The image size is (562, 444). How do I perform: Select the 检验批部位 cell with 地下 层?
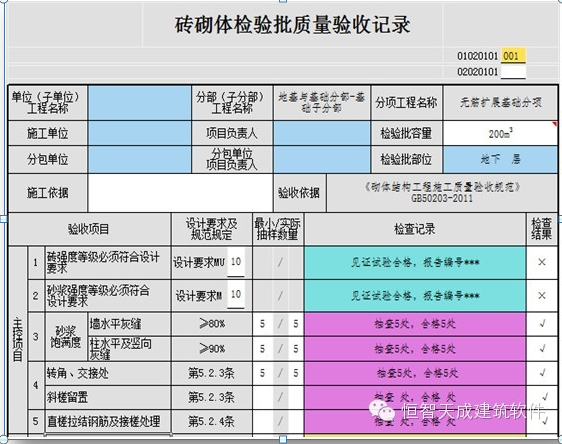coord(500,159)
